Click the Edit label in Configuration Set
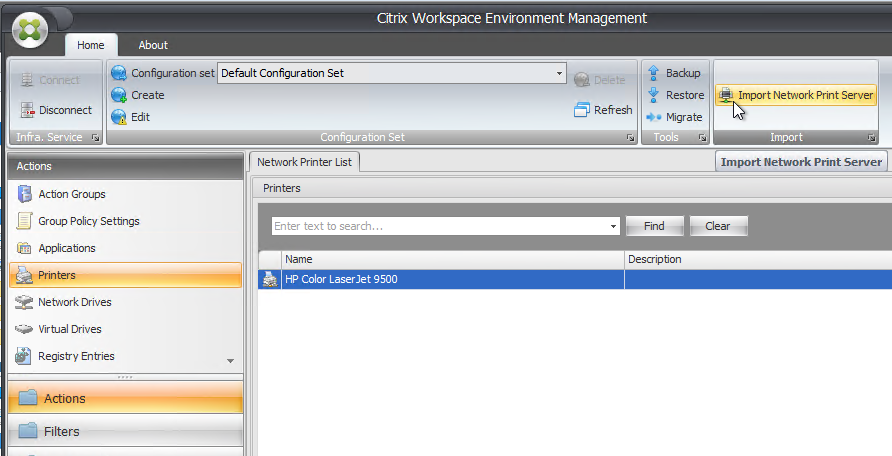 (x=141, y=117)
